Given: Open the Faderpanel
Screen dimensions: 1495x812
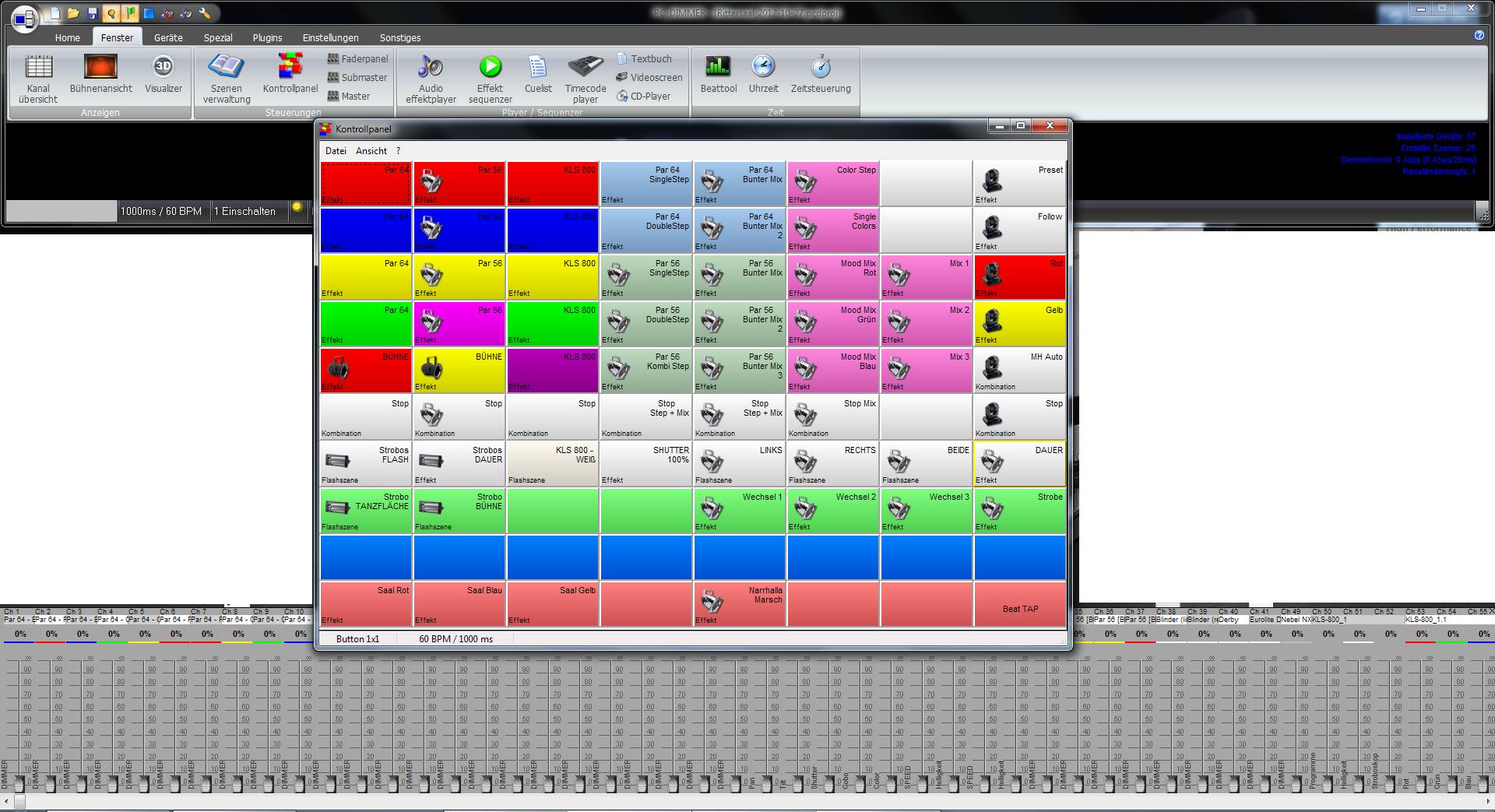Looking at the screenshot, I should 357,58.
